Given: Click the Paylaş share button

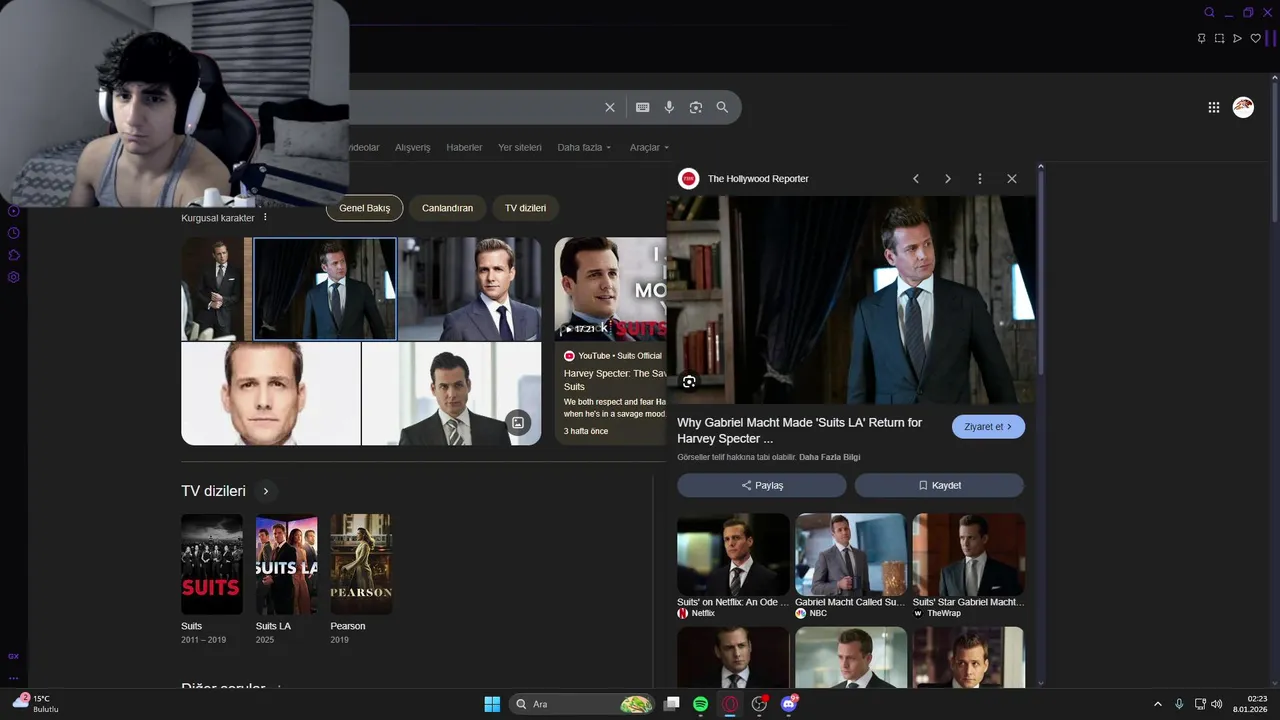Looking at the screenshot, I should pyautogui.click(x=762, y=485).
